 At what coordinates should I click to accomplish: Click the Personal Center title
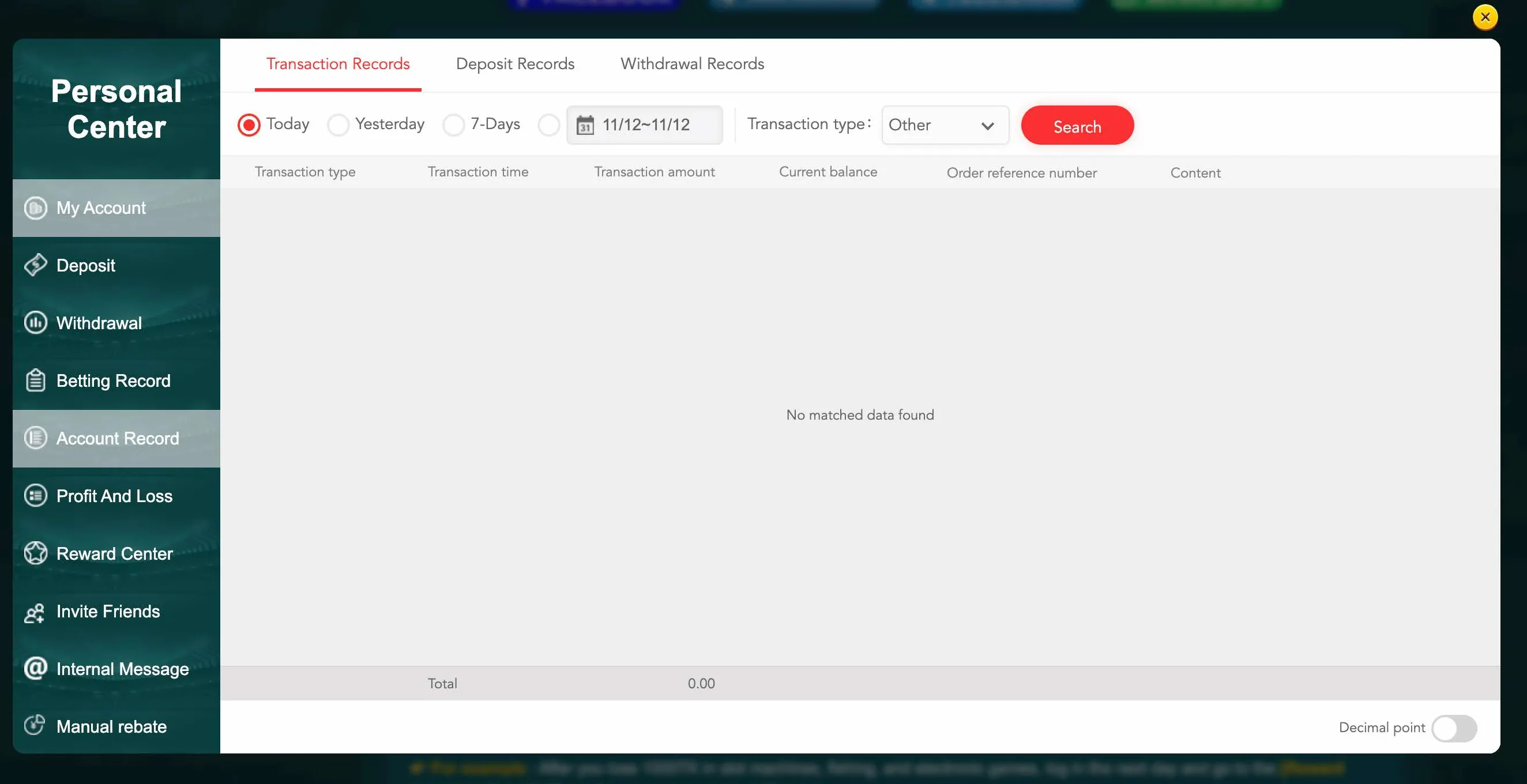[x=116, y=108]
